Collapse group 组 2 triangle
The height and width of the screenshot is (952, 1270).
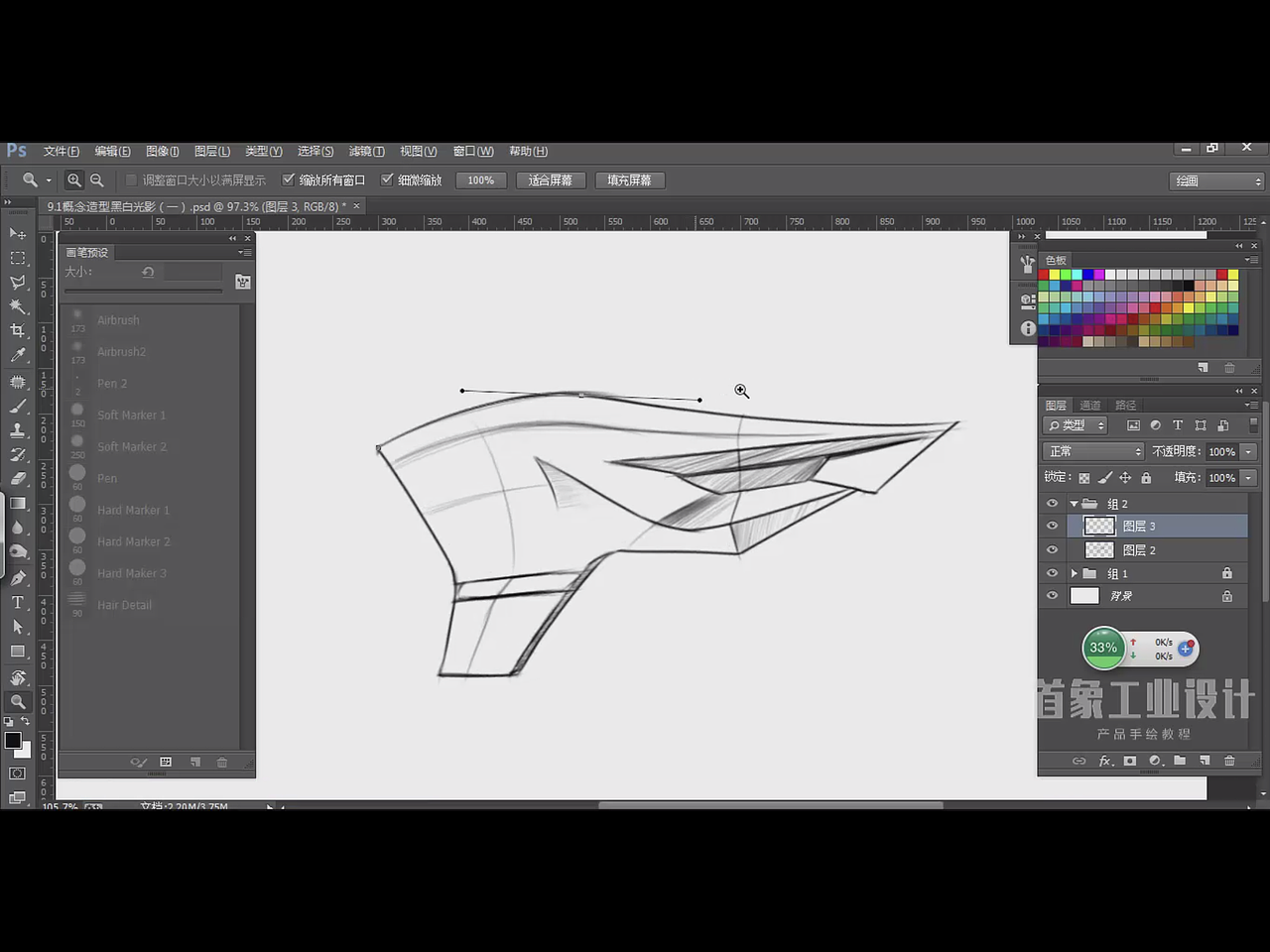pos(1074,504)
